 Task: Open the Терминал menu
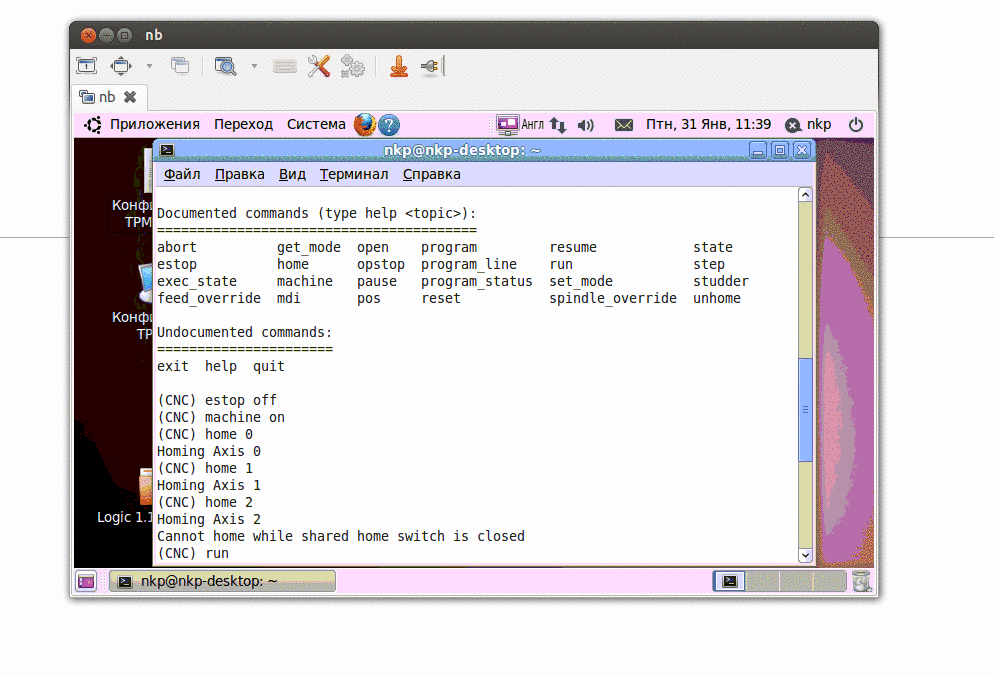354,174
